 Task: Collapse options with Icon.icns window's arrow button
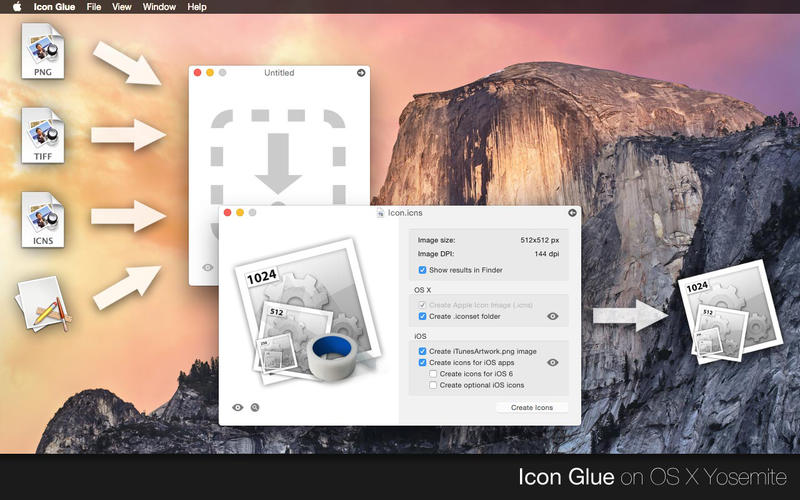572,213
